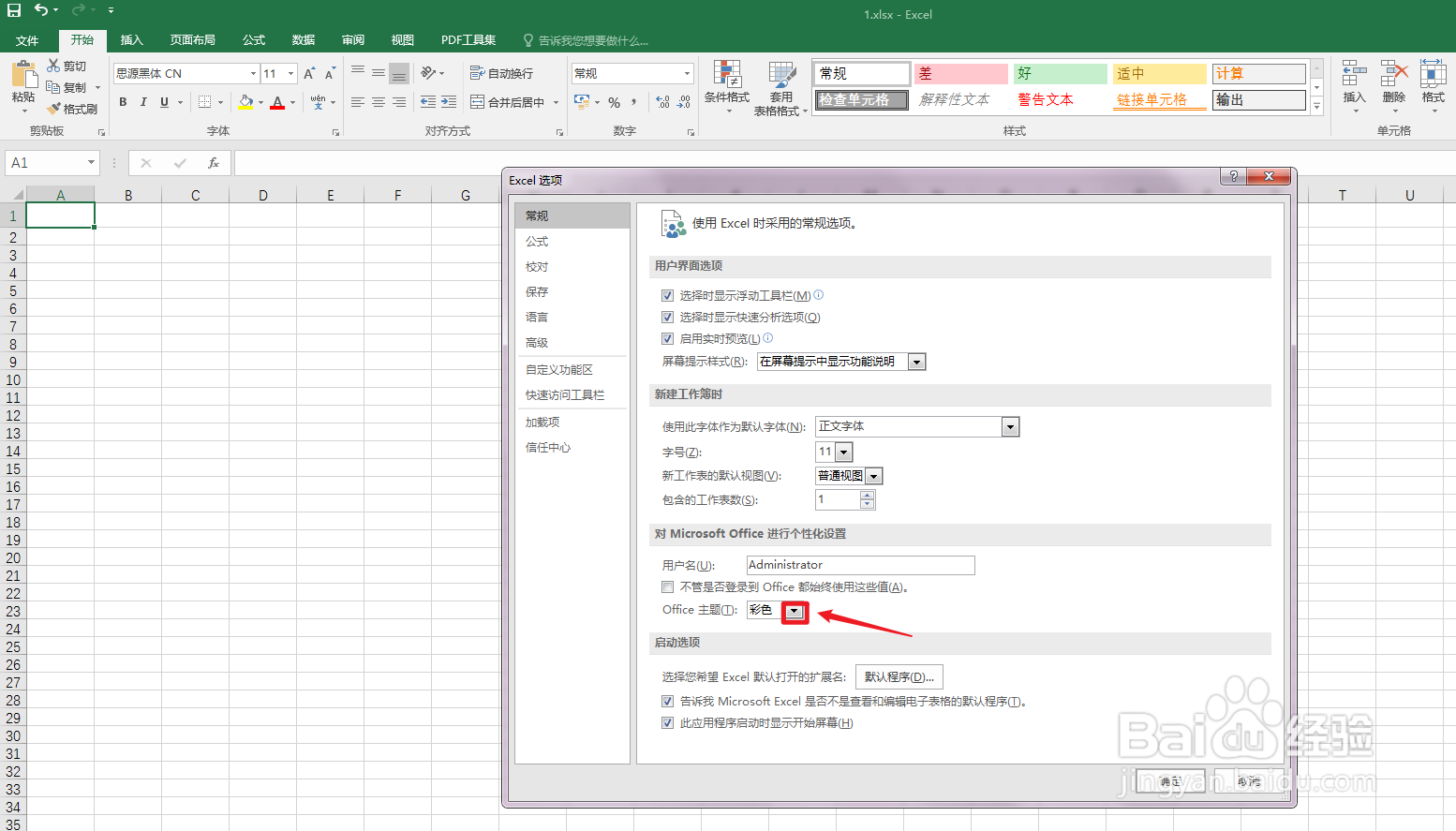Image resolution: width=1456 pixels, height=831 pixels.
Task: Open the number format (常规) dropdown
Action: 687,73
